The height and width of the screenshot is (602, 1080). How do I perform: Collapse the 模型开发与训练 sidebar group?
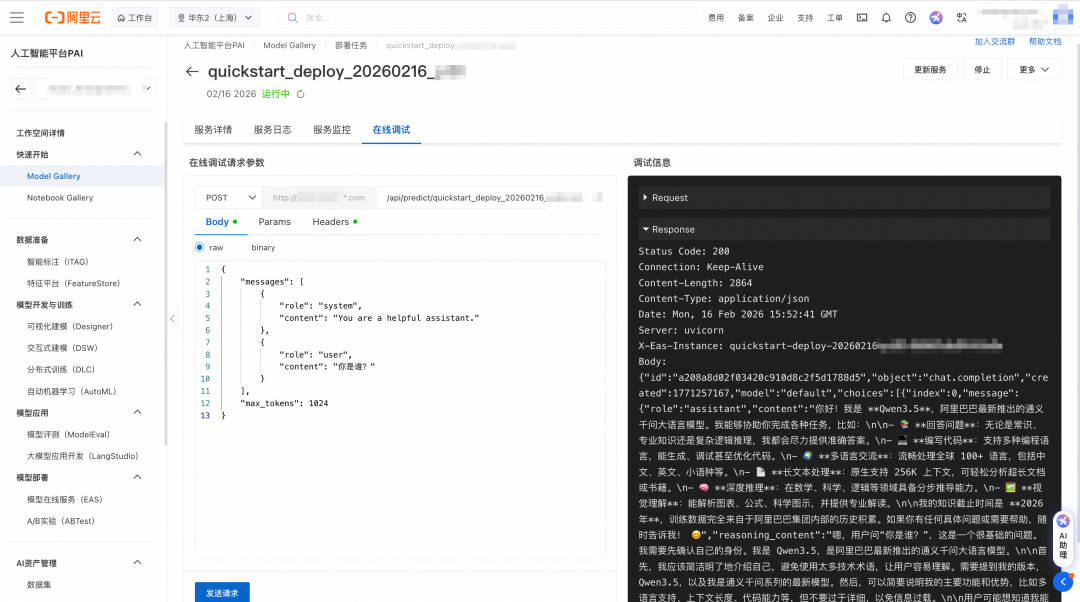(137, 305)
